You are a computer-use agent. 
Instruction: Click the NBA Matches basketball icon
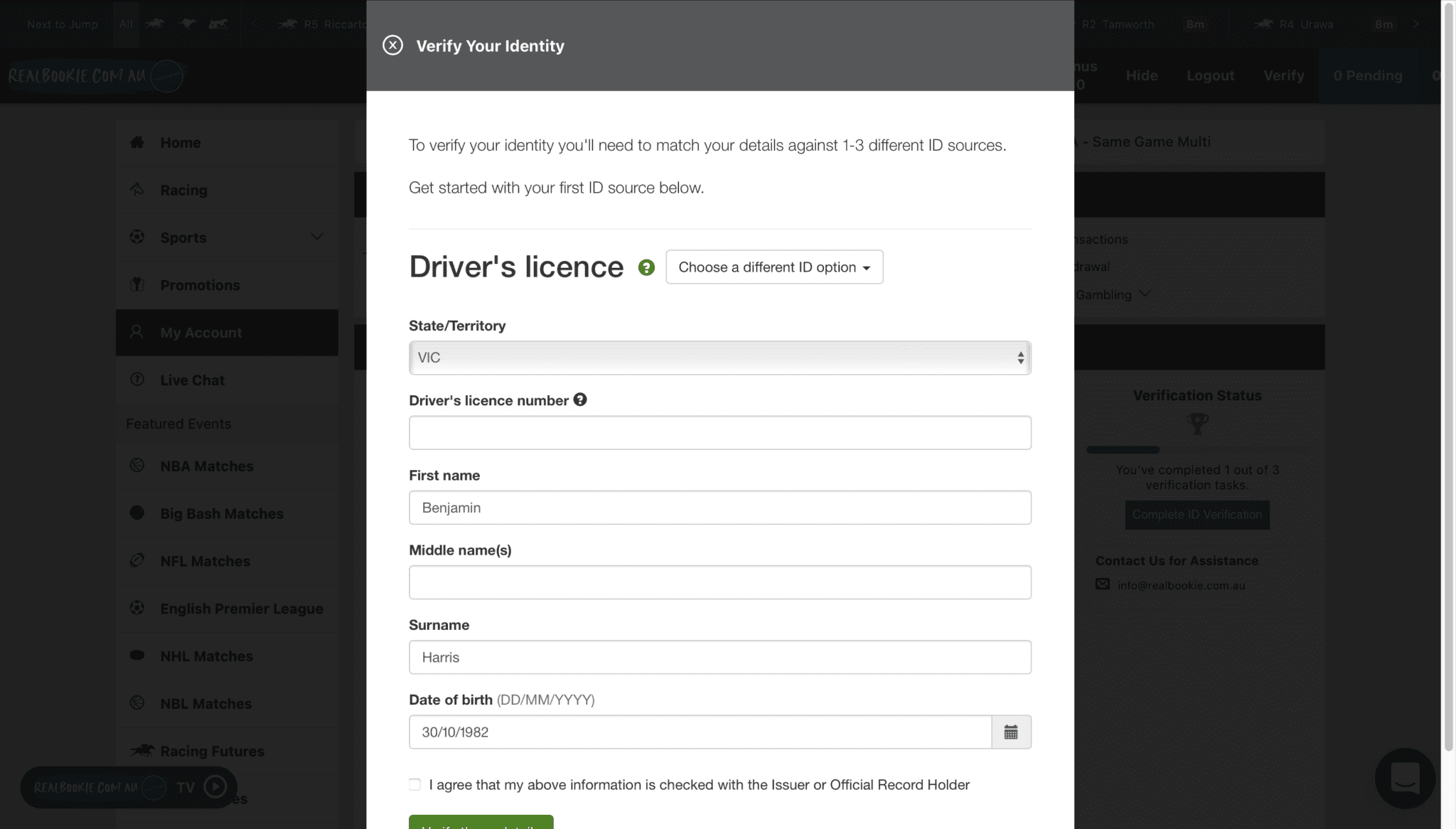click(x=137, y=465)
